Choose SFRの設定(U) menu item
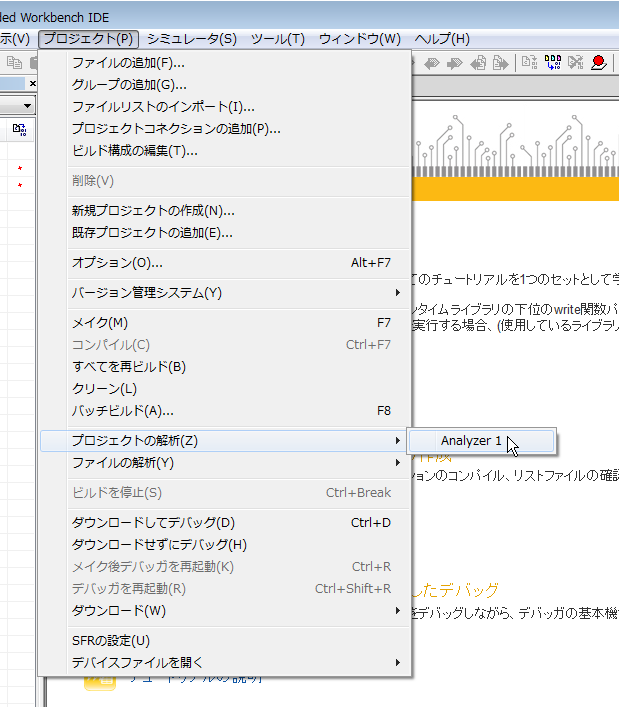 [225, 641]
